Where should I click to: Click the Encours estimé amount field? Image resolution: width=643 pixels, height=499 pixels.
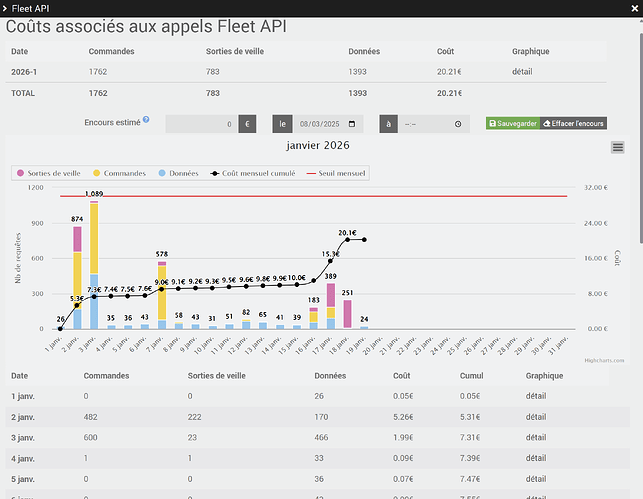coord(201,124)
